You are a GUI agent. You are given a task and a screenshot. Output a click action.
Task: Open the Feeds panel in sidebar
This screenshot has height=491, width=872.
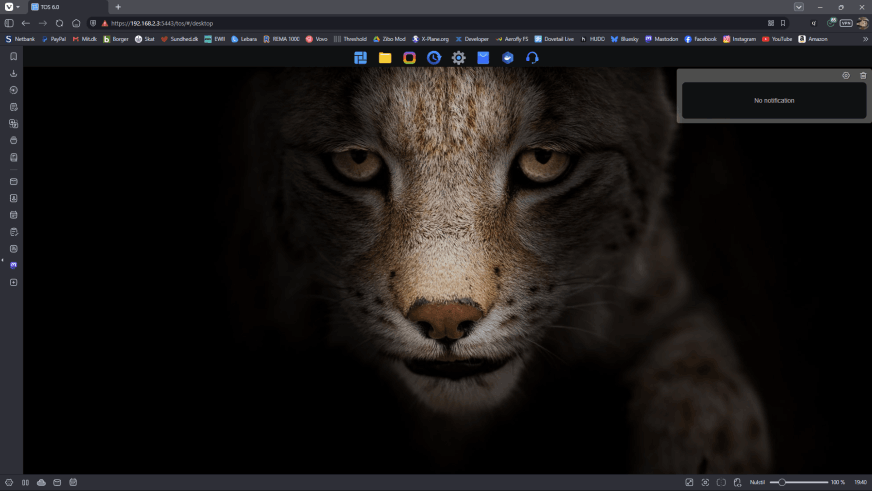tap(13, 249)
